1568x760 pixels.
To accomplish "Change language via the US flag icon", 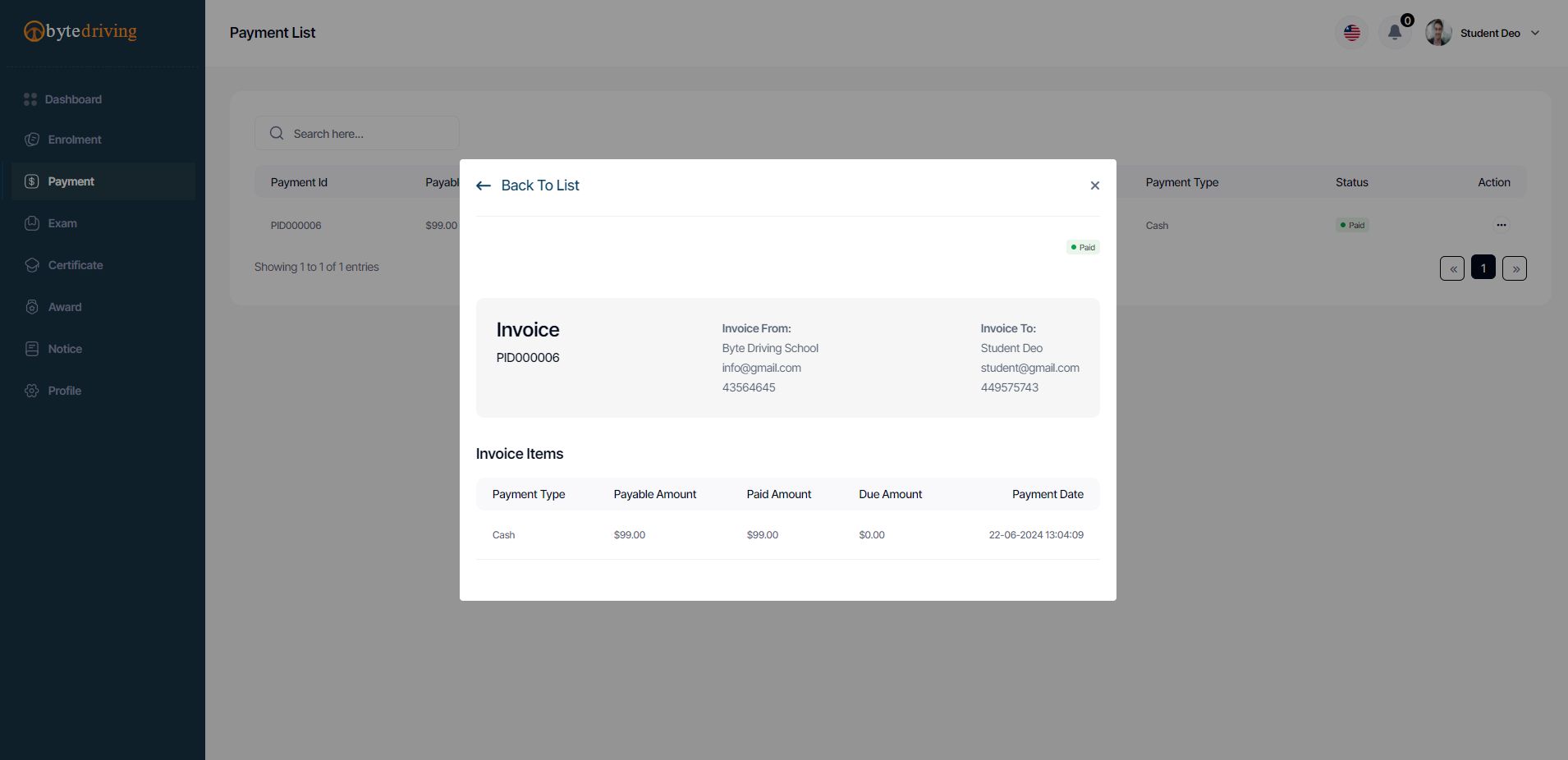I will [x=1351, y=33].
